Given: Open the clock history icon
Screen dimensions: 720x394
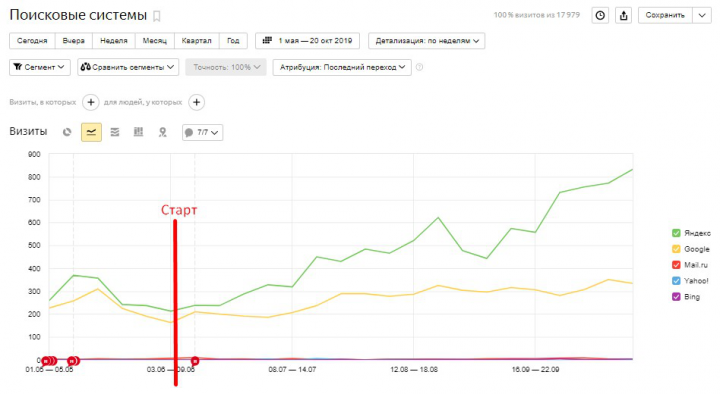Looking at the screenshot, I should [600, 15].
